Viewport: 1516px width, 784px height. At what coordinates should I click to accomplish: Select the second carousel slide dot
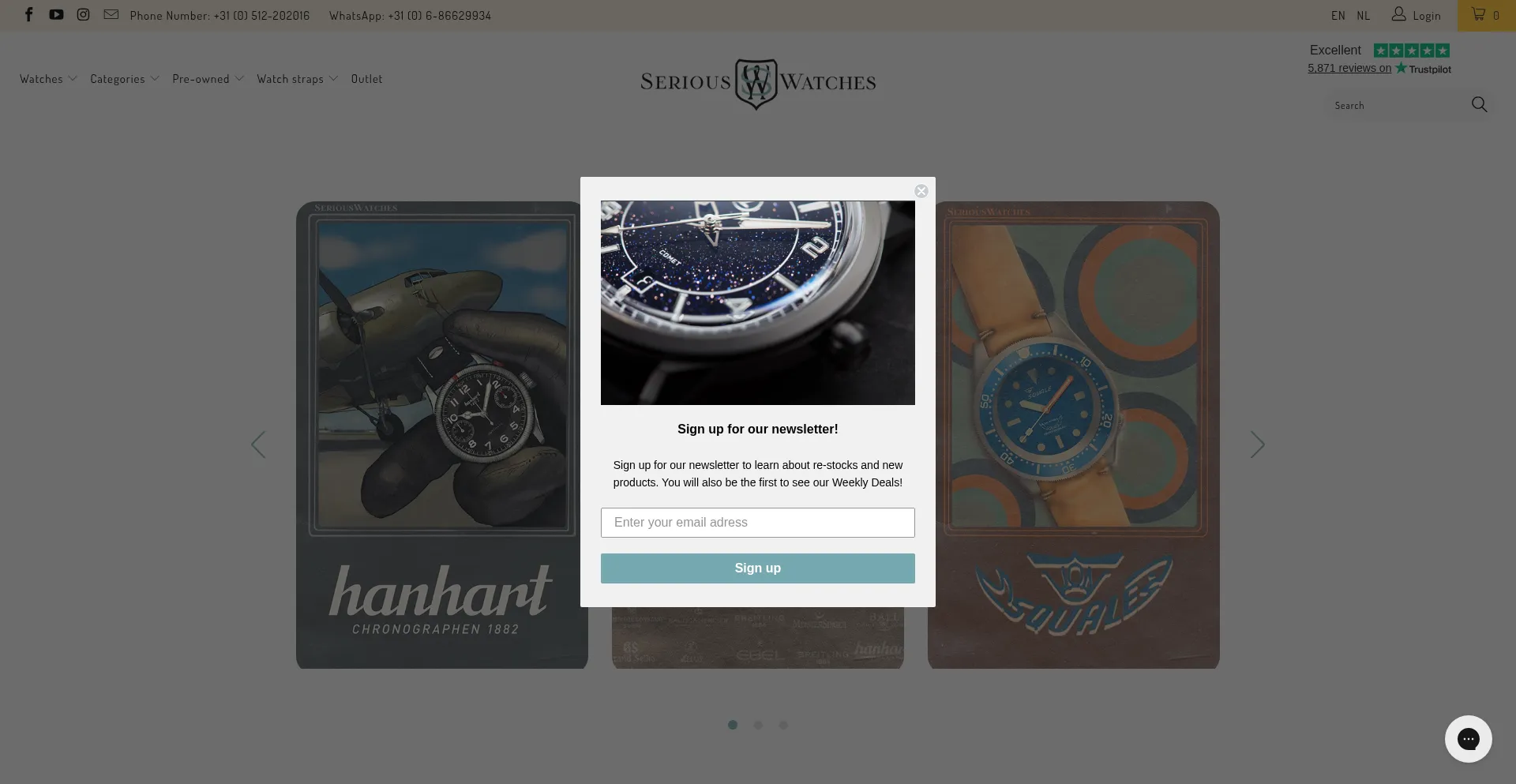click(758, 725)
